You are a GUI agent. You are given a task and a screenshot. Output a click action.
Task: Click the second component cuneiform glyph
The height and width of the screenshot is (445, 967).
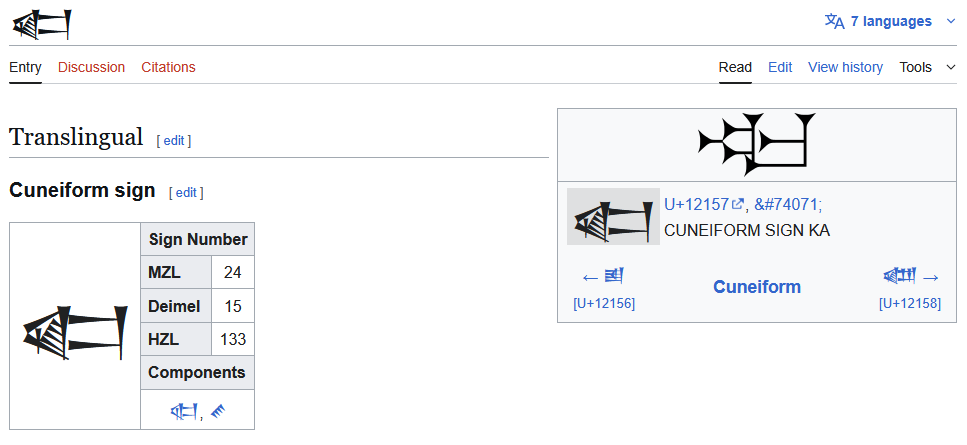[x=217, y=410]
